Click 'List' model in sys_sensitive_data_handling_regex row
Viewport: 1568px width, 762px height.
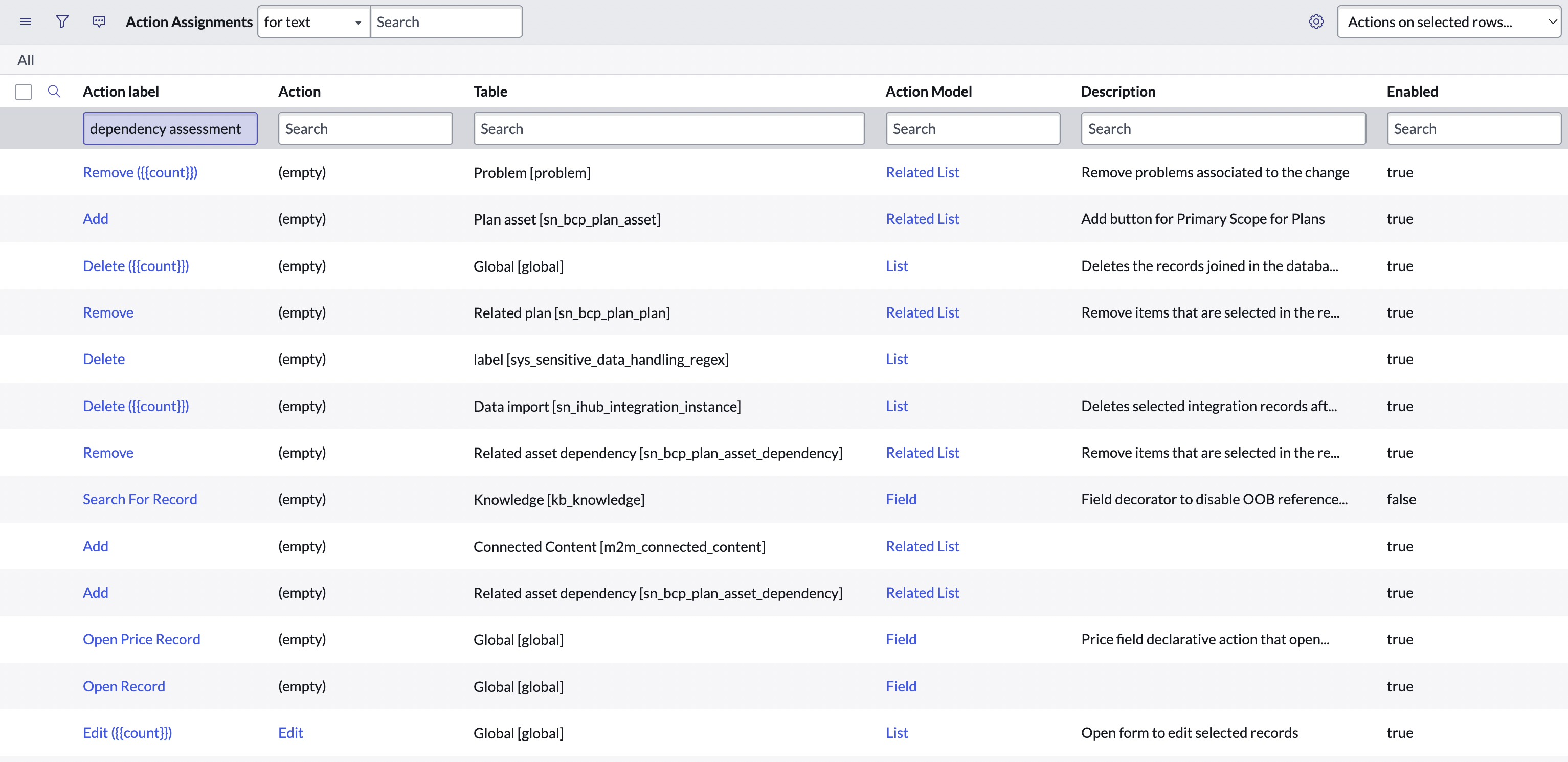click(897, 359)
